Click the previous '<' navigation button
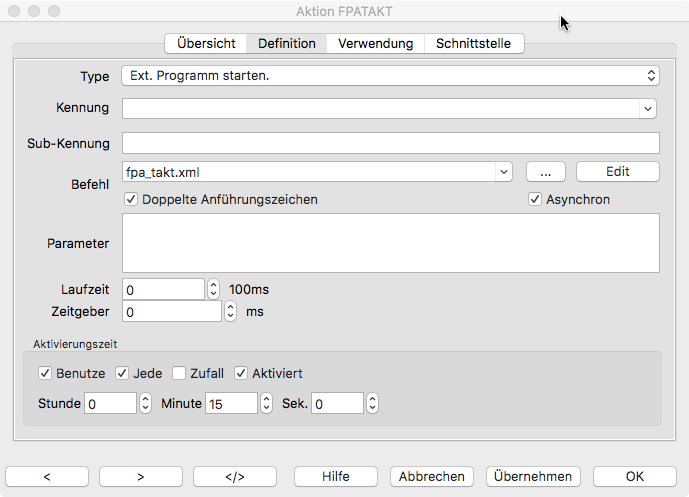This screenshot has width=689, height=497. point(47,476)
